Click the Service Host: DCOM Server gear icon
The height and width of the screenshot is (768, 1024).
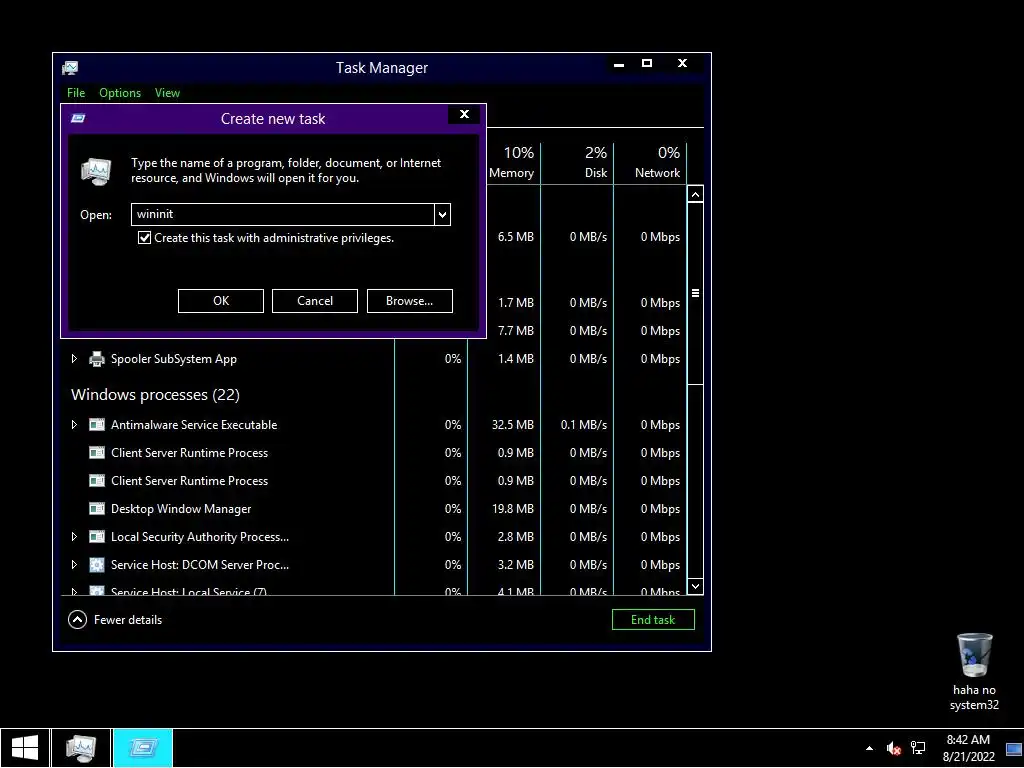pos(97,565)
